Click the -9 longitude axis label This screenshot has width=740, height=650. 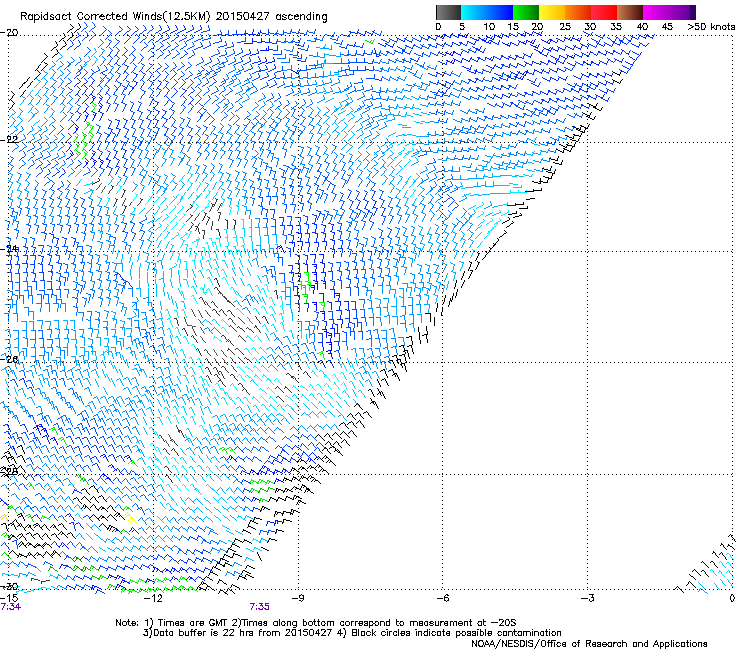[298, 598]
